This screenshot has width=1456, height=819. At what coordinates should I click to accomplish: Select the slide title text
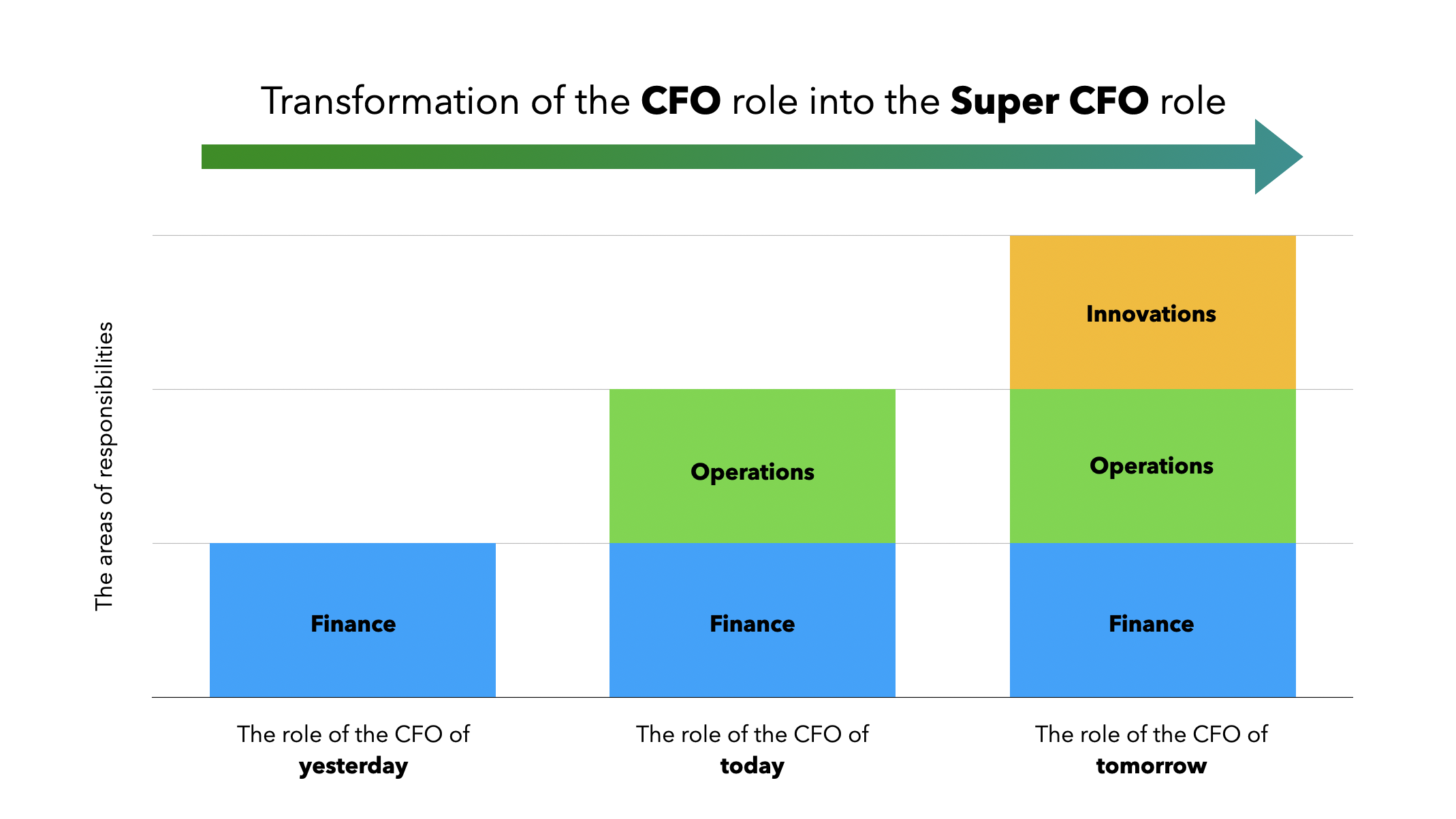tap(743, 102)
